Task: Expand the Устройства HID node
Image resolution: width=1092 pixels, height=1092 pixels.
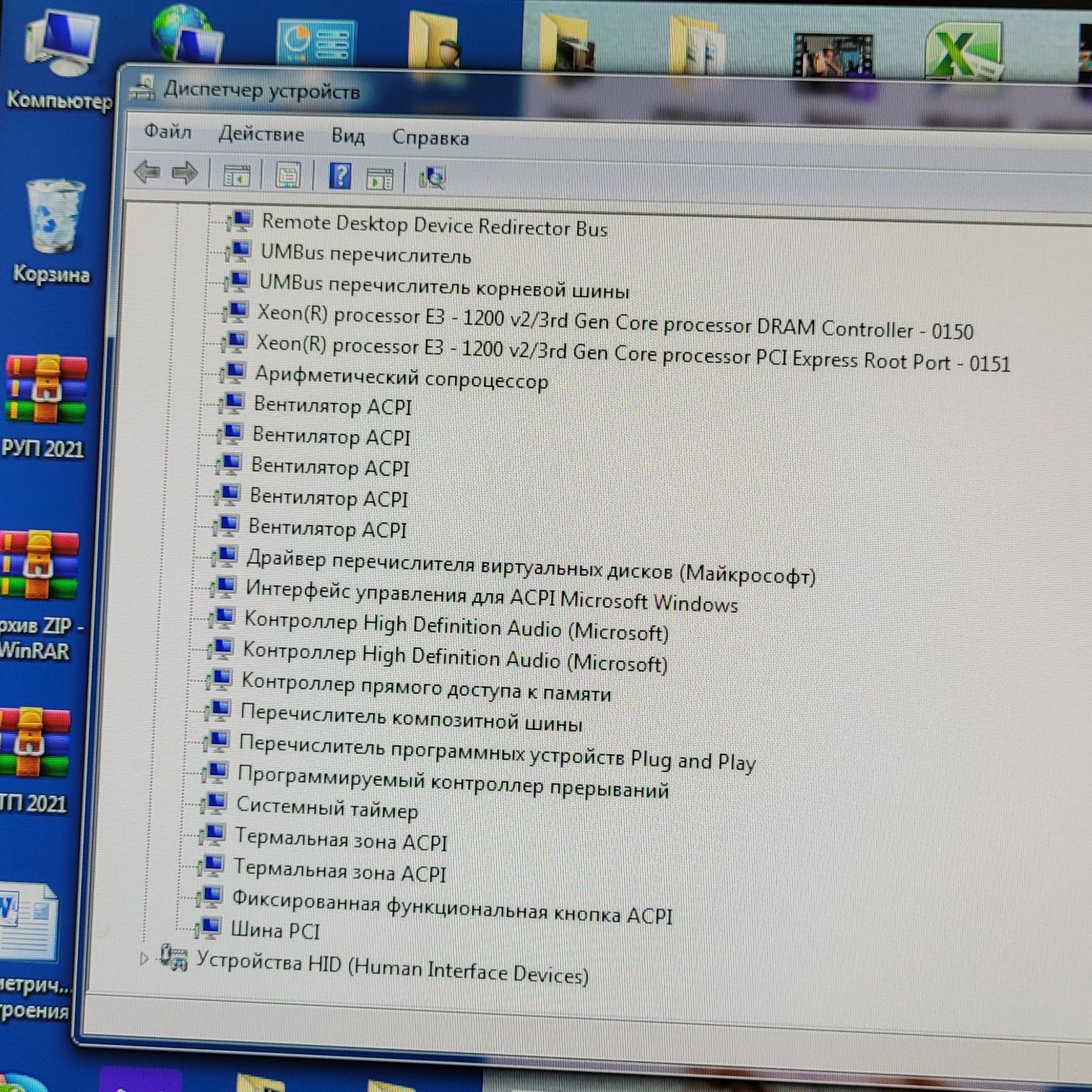Action: click(144, 958)
